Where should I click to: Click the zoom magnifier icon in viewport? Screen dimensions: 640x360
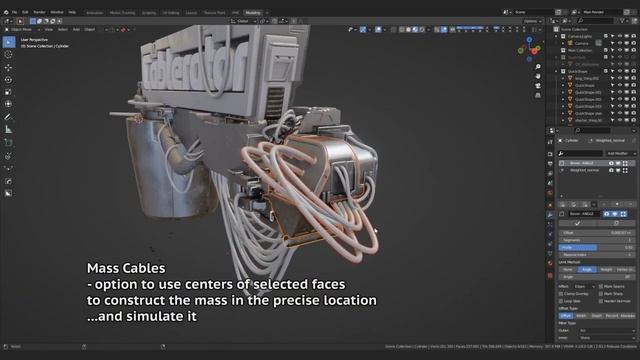tap(538, 67)
